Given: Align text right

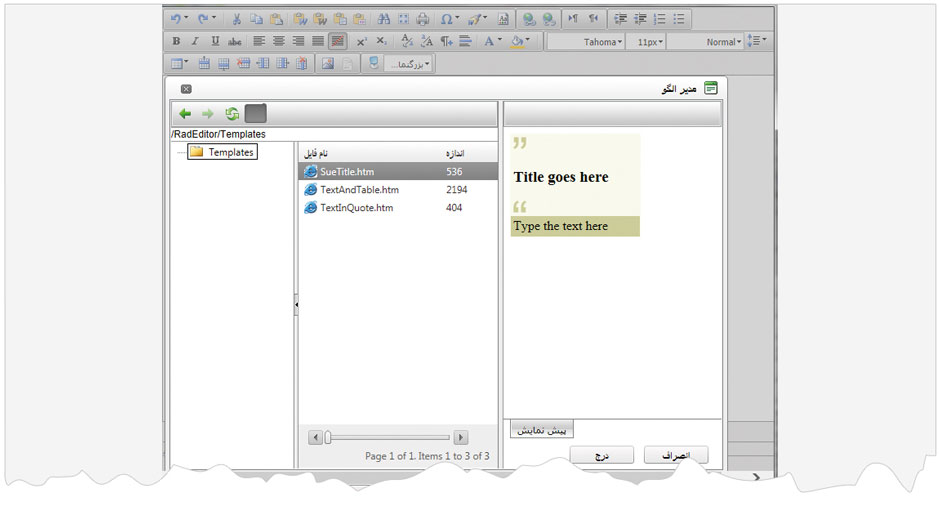Looking at the screenshot, I should pyautogui.click(x=298, y=41).
